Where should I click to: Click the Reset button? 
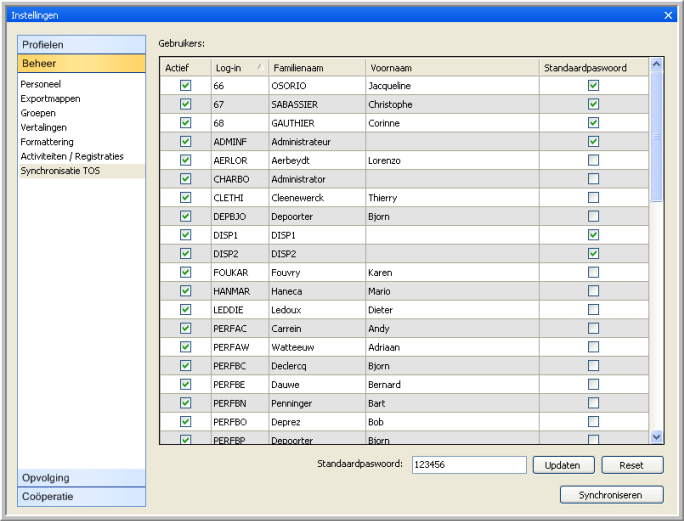tap(631, 465)
